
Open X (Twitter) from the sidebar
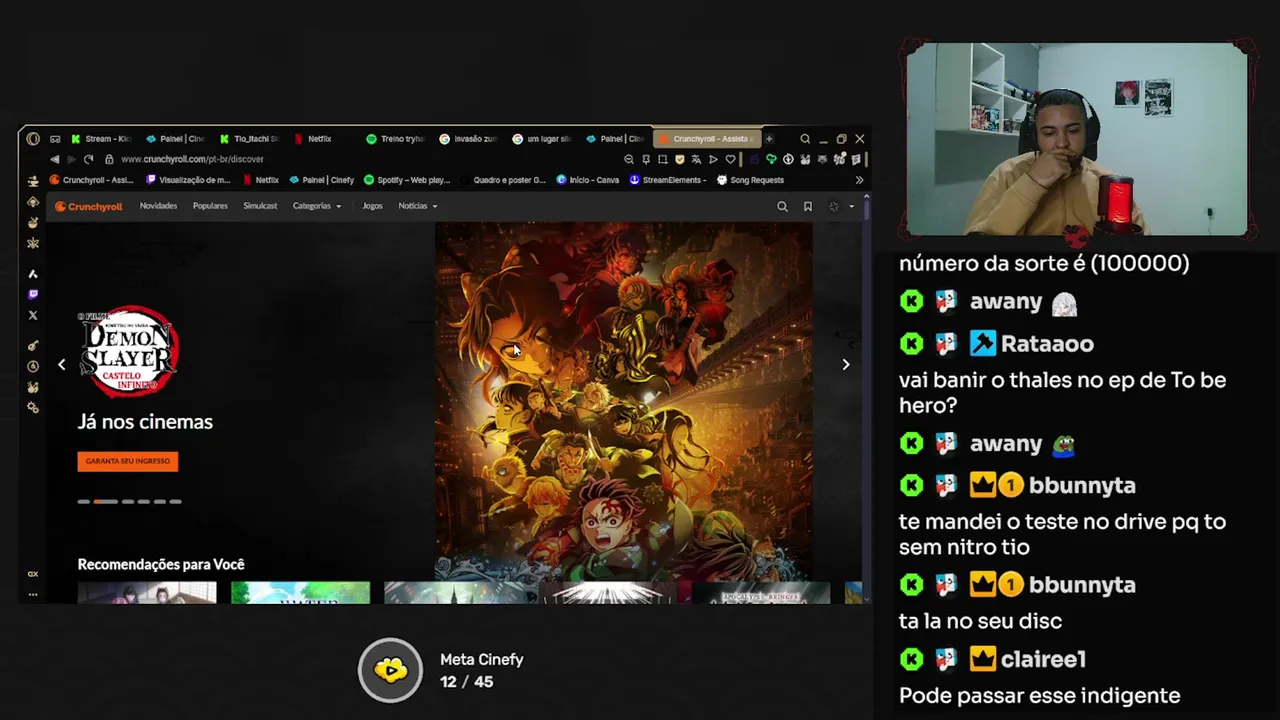[33, 315]
